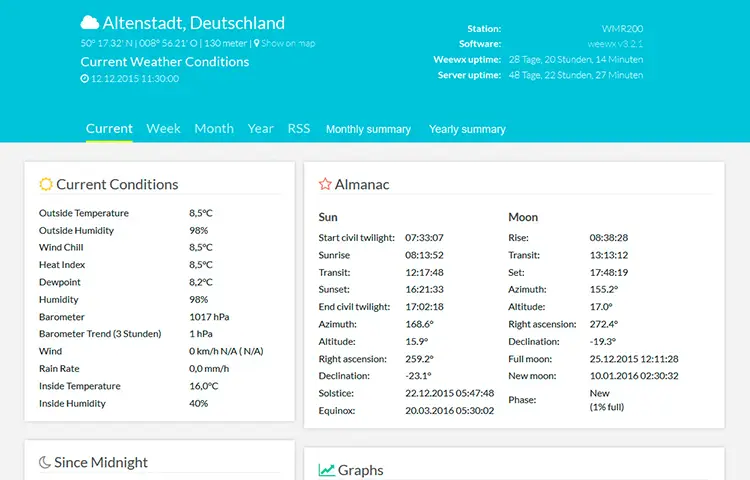Select the Current tab

(109, 129)
